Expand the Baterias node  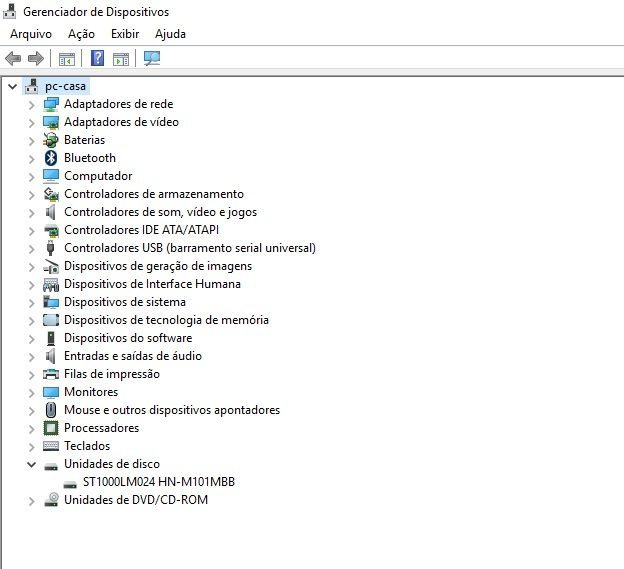(x=31, y=141)
